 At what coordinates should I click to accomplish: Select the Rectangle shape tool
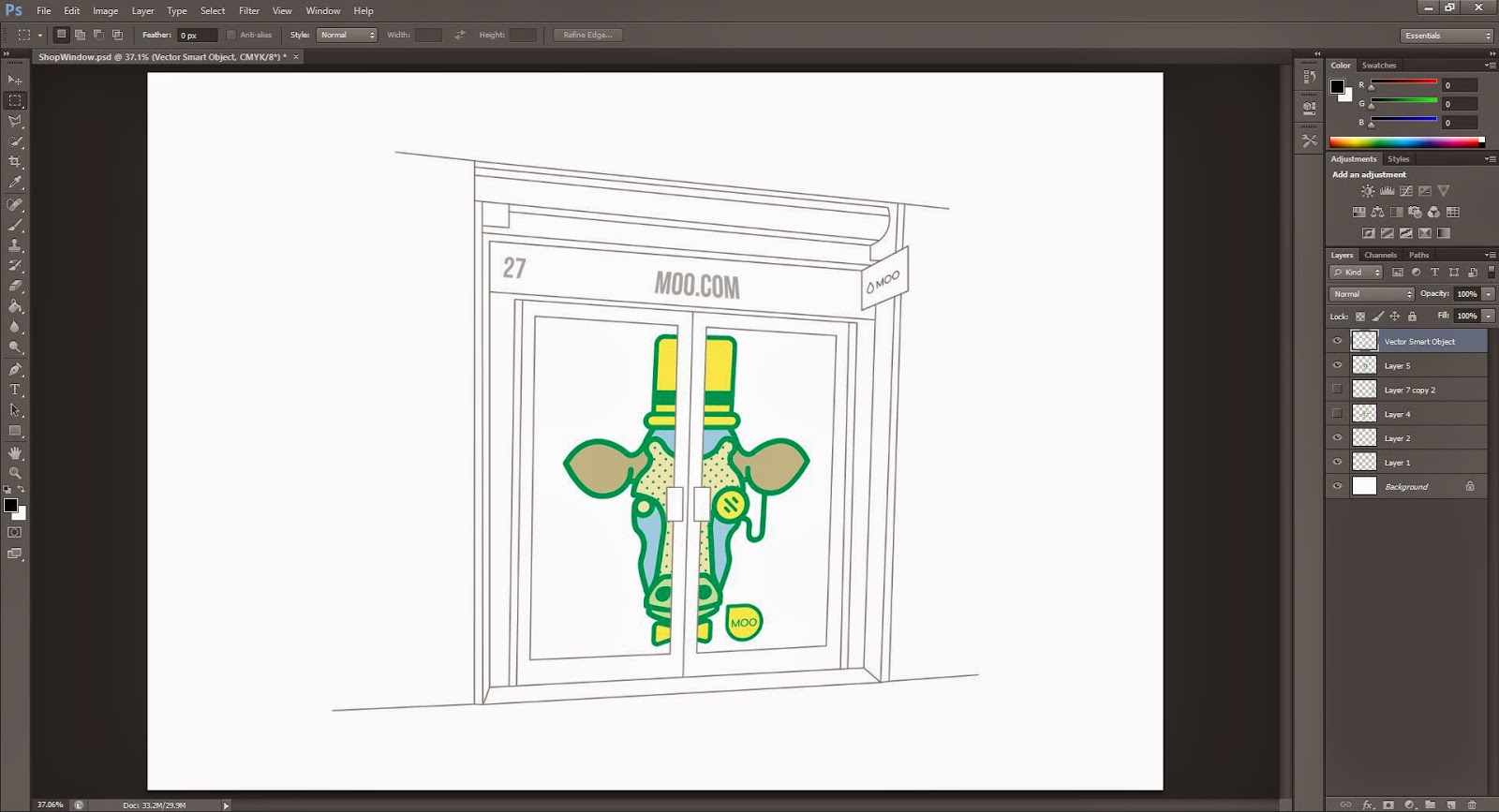(15, 431)
